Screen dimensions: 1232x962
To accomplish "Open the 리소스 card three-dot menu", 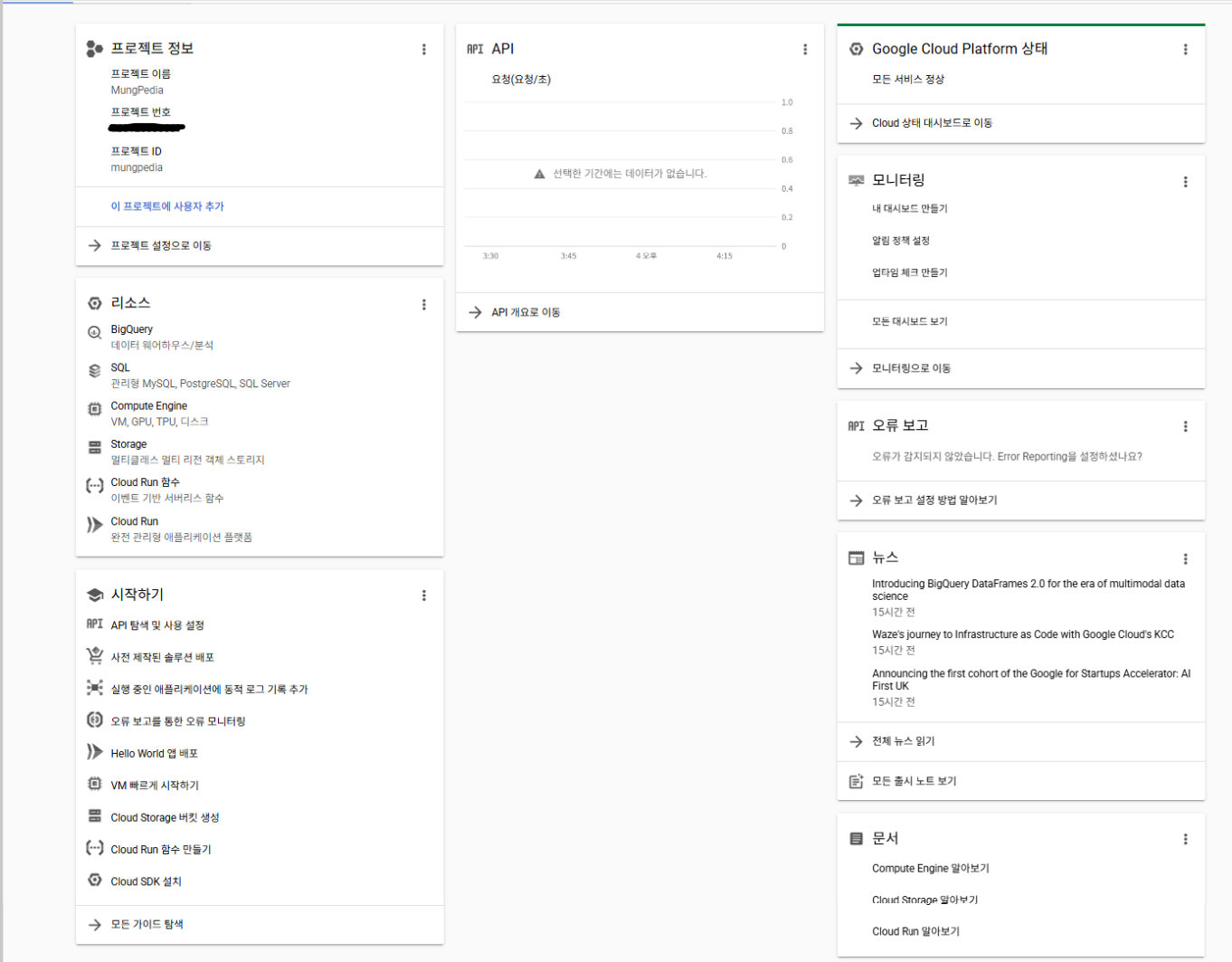I will [x=423, y=305].
